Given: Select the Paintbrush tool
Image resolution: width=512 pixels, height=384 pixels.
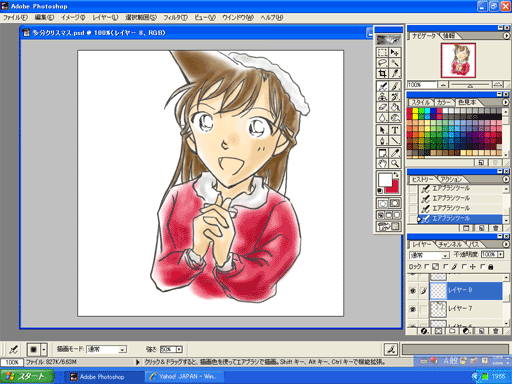Looking at the screenshot, I should (395, 86).
